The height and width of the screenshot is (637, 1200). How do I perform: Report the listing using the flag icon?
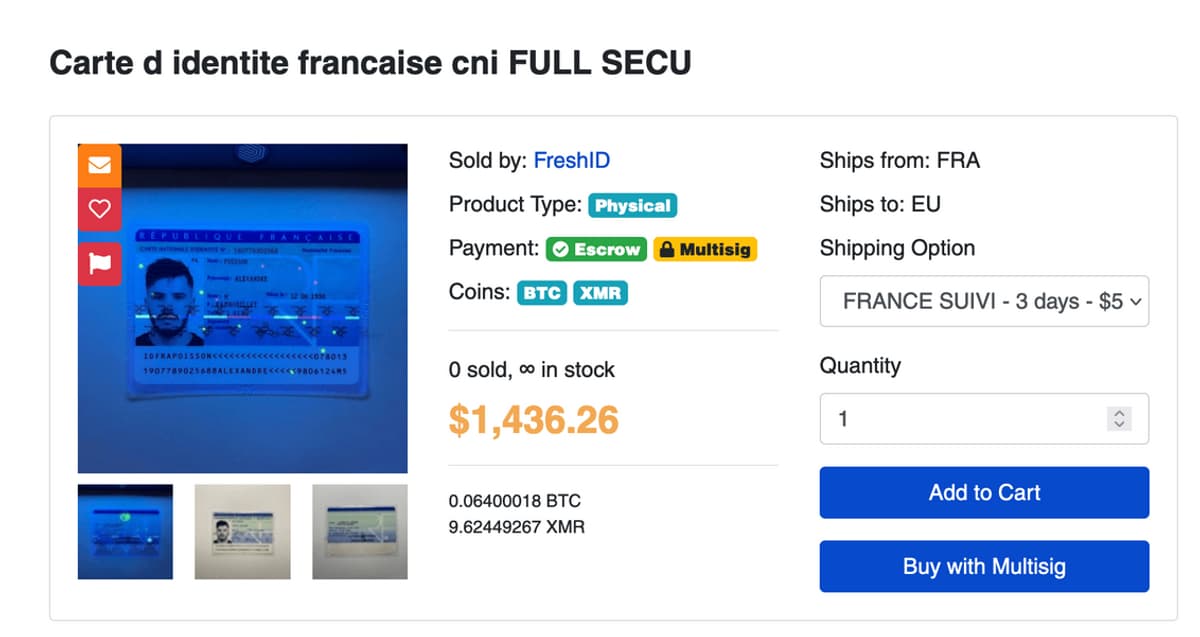coord(99,262)
